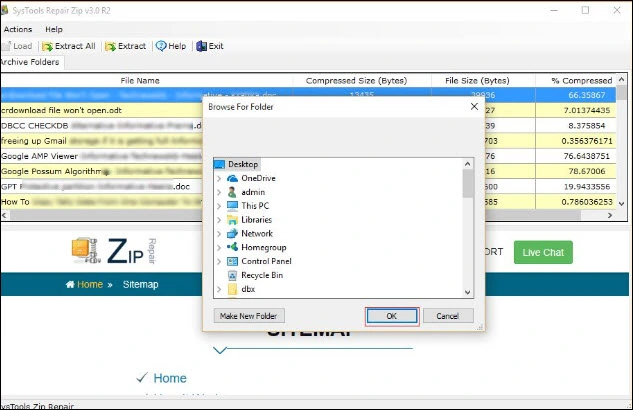Expand the Homegroup tree node
Viewport: 633px width, 410px height.
click(x=219, y=248)
